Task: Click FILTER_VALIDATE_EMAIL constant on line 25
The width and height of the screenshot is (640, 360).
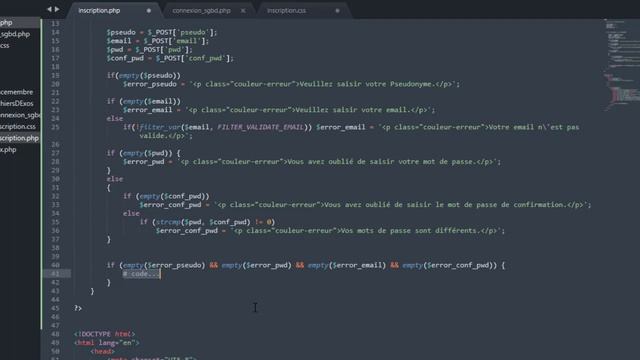Action: pyautogui.click(x=260, y=127)
